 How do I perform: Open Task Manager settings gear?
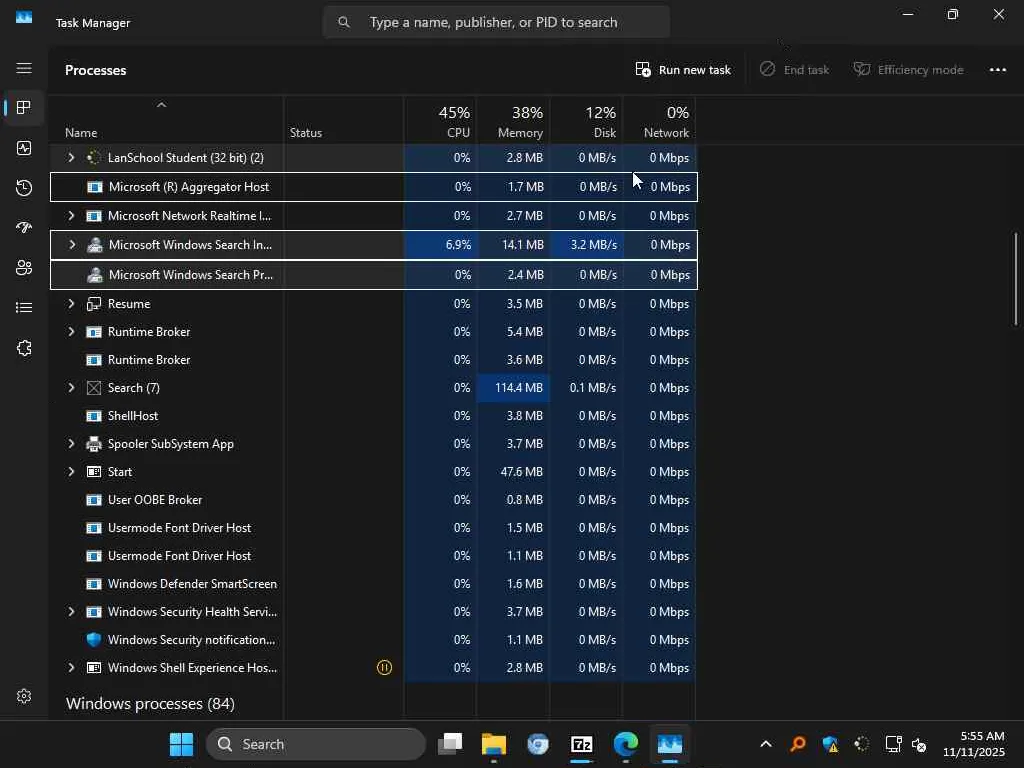(24, 696)
